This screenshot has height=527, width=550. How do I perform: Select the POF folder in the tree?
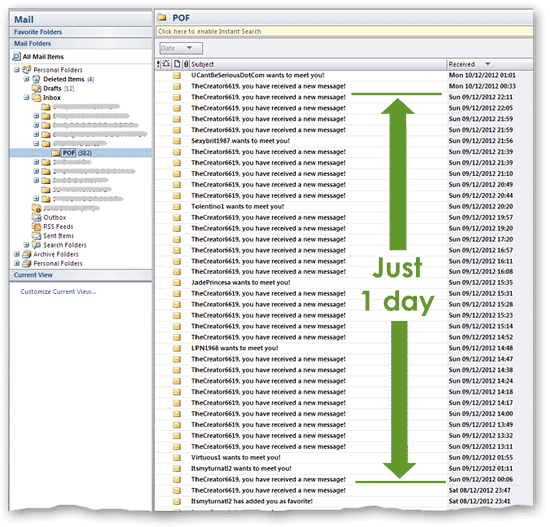tap(69, 153)
